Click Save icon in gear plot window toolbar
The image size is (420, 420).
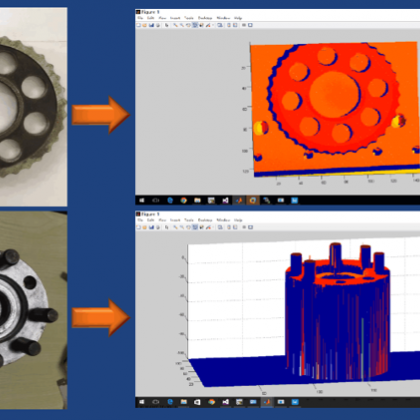pyautogui.click(x=151, y=25)
